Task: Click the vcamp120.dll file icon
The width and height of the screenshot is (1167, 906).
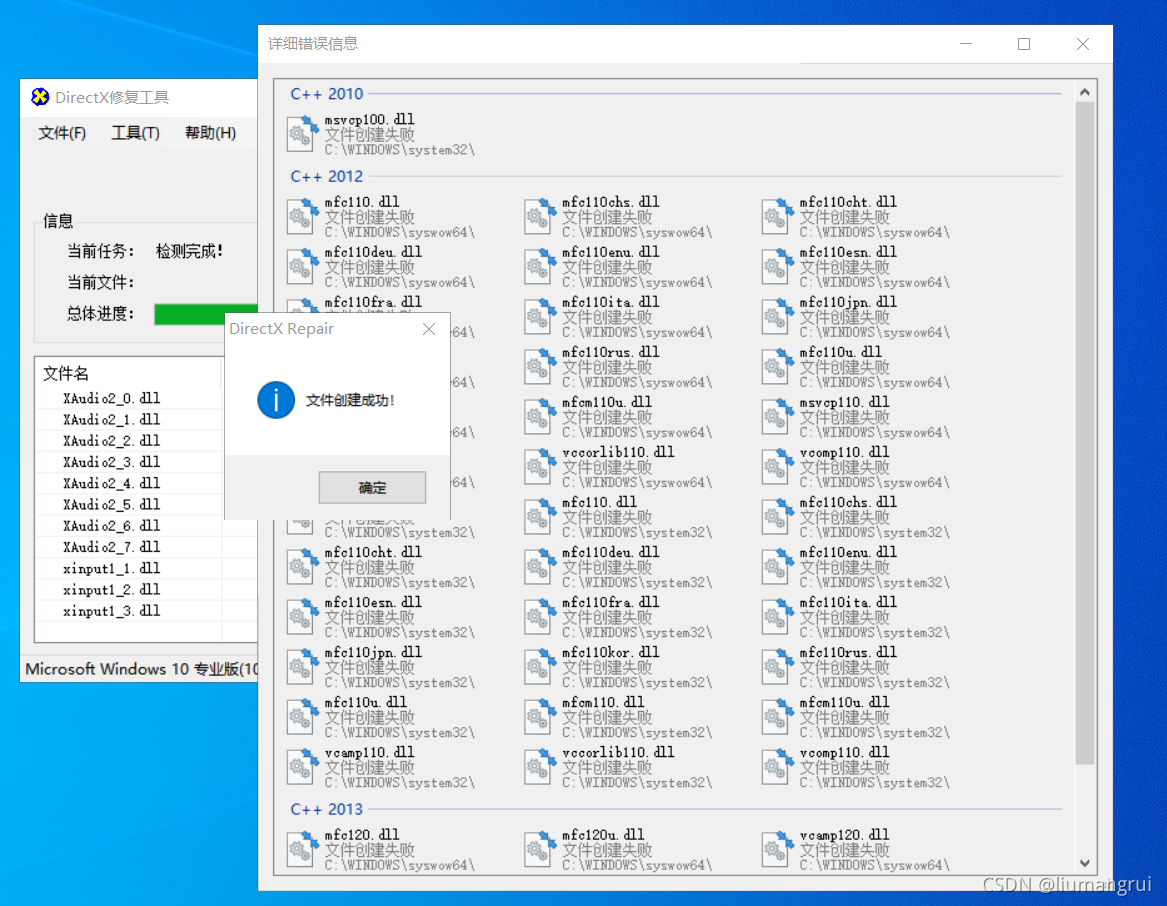Action: 778,849
